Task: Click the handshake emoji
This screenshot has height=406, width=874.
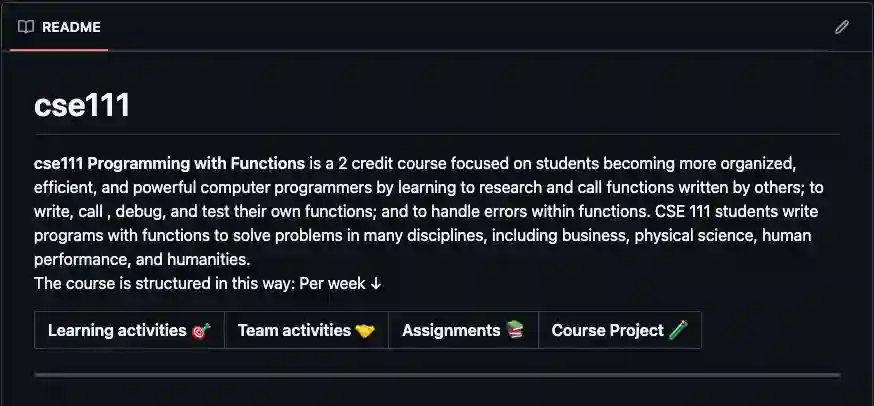Action: pos(365,330)
